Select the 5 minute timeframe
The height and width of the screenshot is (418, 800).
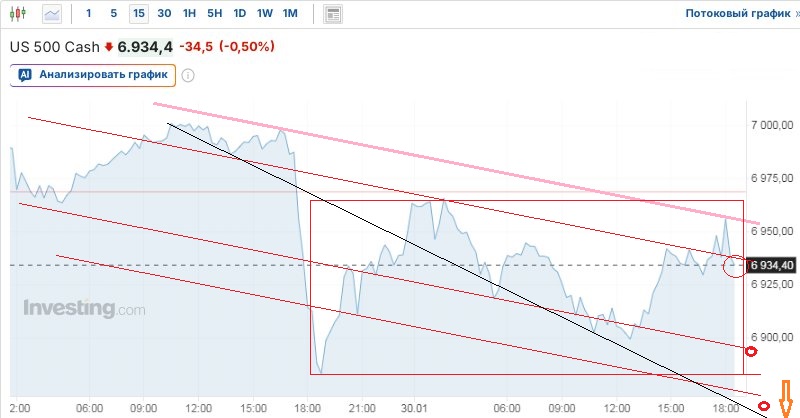pyautogui.click(x=113, y=14)
